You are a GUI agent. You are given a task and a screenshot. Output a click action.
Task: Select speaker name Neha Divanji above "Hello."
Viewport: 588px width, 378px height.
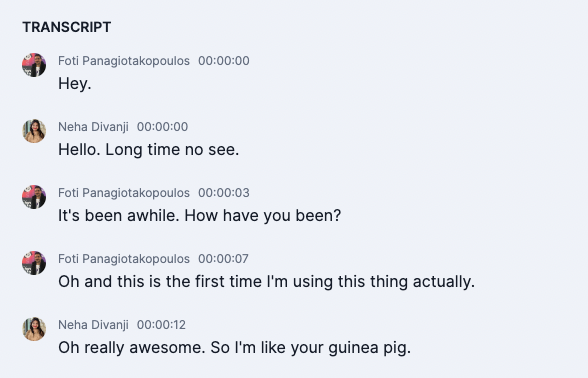point(93,127)
